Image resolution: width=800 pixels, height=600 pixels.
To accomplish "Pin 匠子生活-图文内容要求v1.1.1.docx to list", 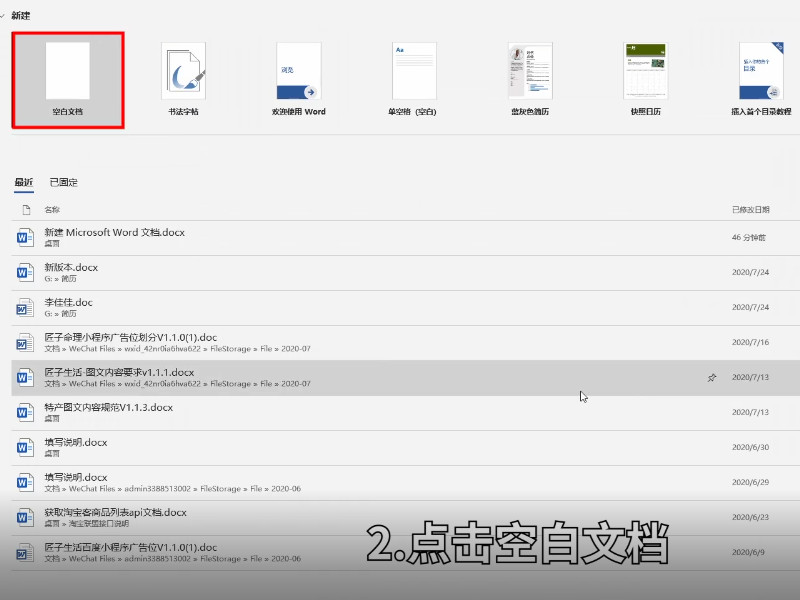I will [712, 378].
